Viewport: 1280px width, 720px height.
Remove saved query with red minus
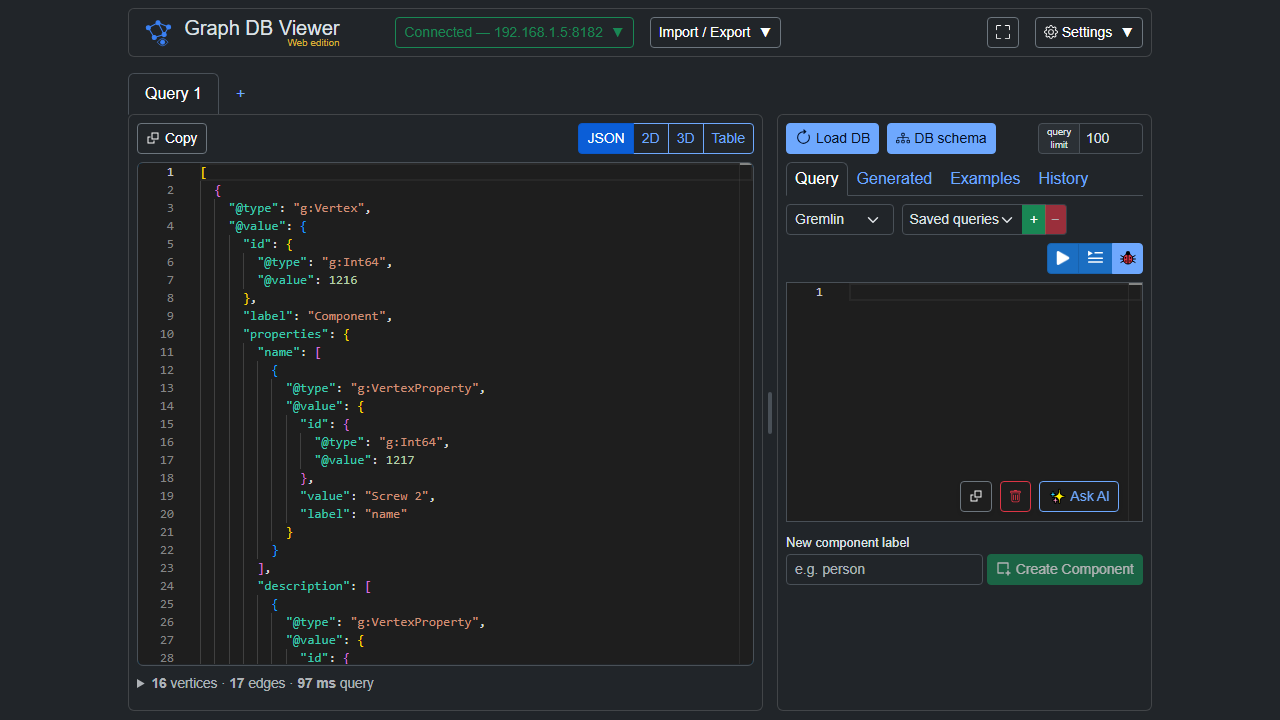pyautogui.click(x=1056, y=219)
